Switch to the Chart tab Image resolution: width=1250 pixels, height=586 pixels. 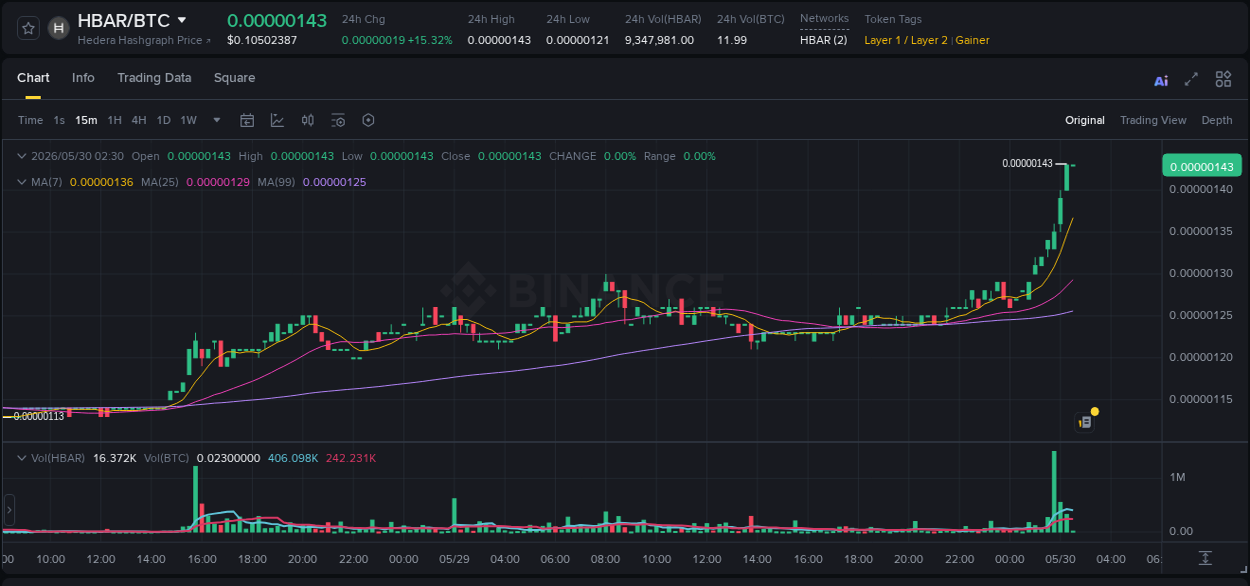point(33,78)
